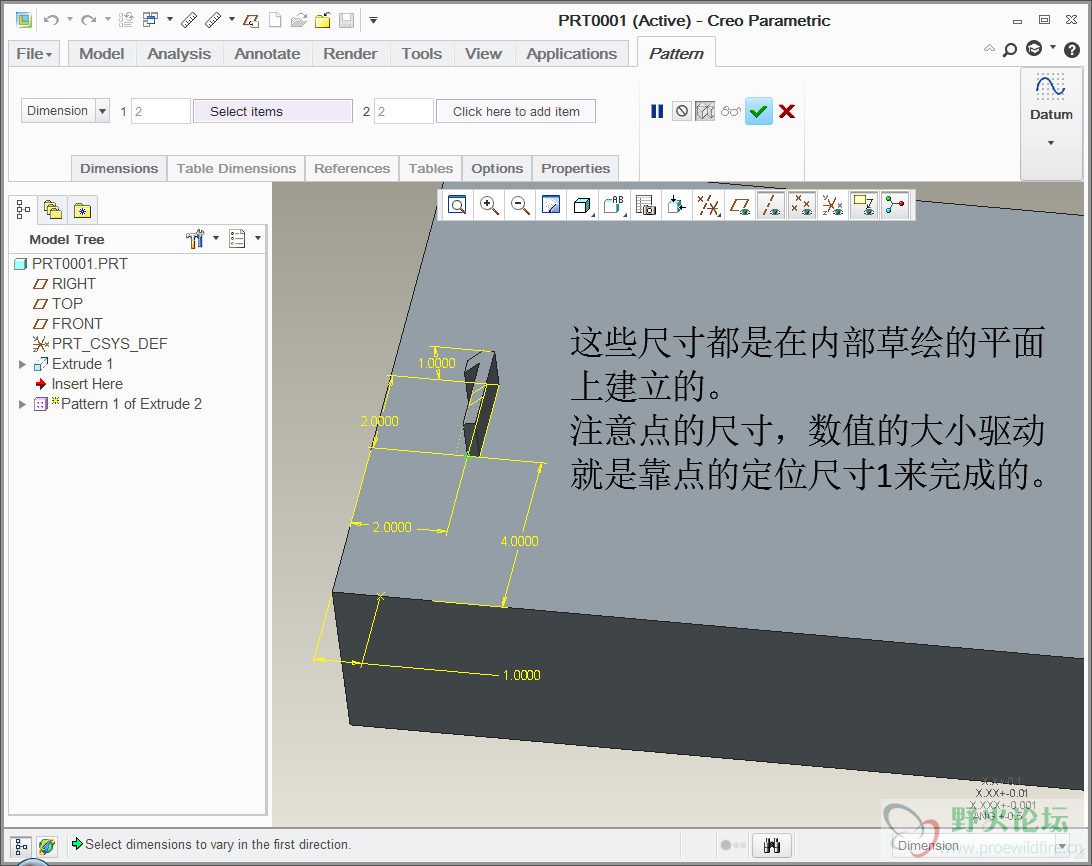Toggle plane display eye icon
Viewport: 1092px width, 866px height.
[x=740, y=205]
